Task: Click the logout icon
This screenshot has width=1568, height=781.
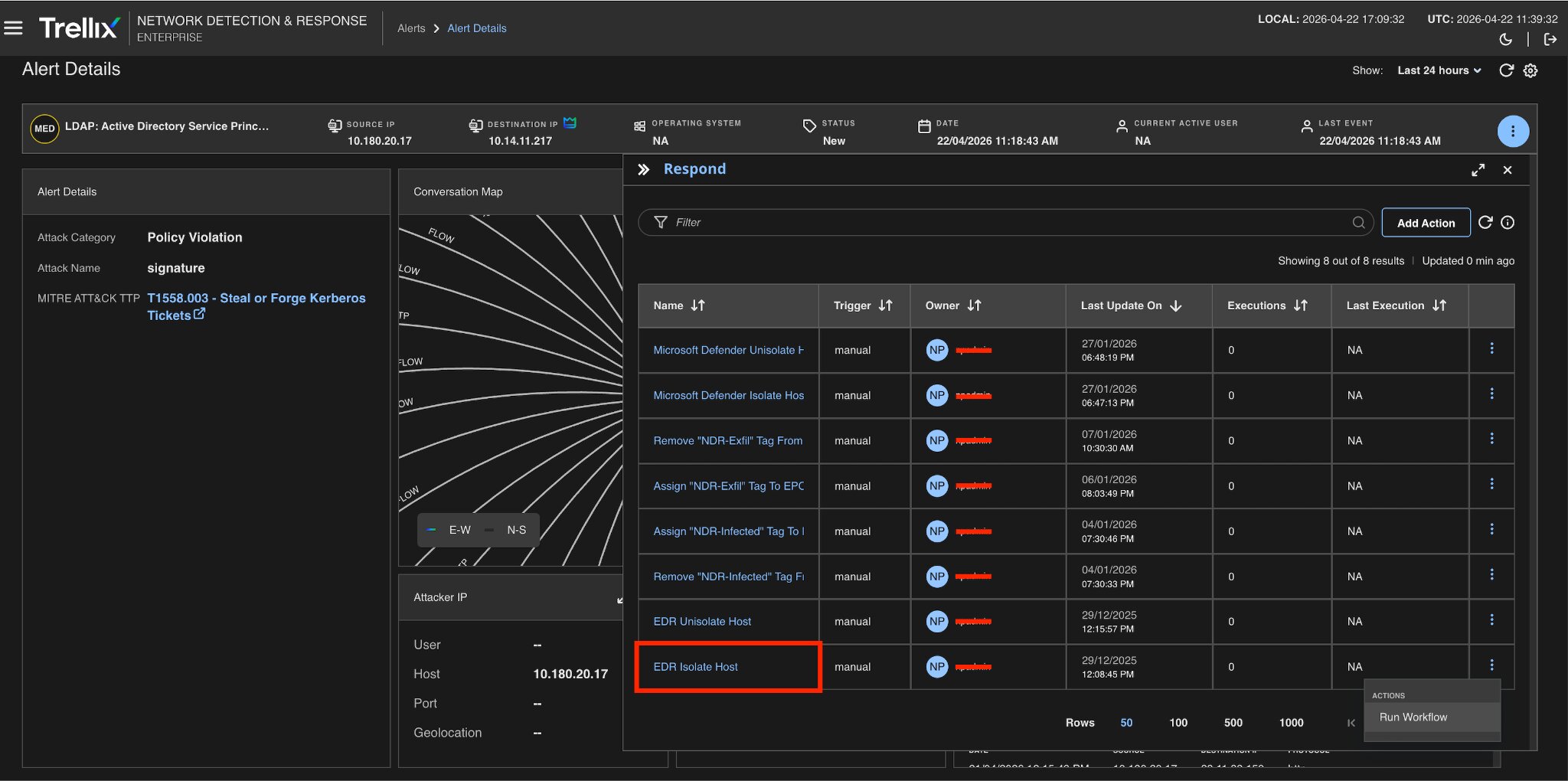Action: coord(1550,39)
